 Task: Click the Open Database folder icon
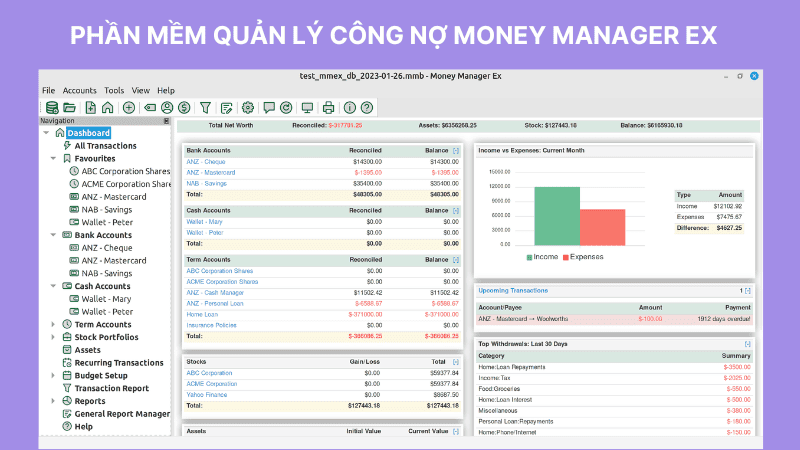click(69, 108)
